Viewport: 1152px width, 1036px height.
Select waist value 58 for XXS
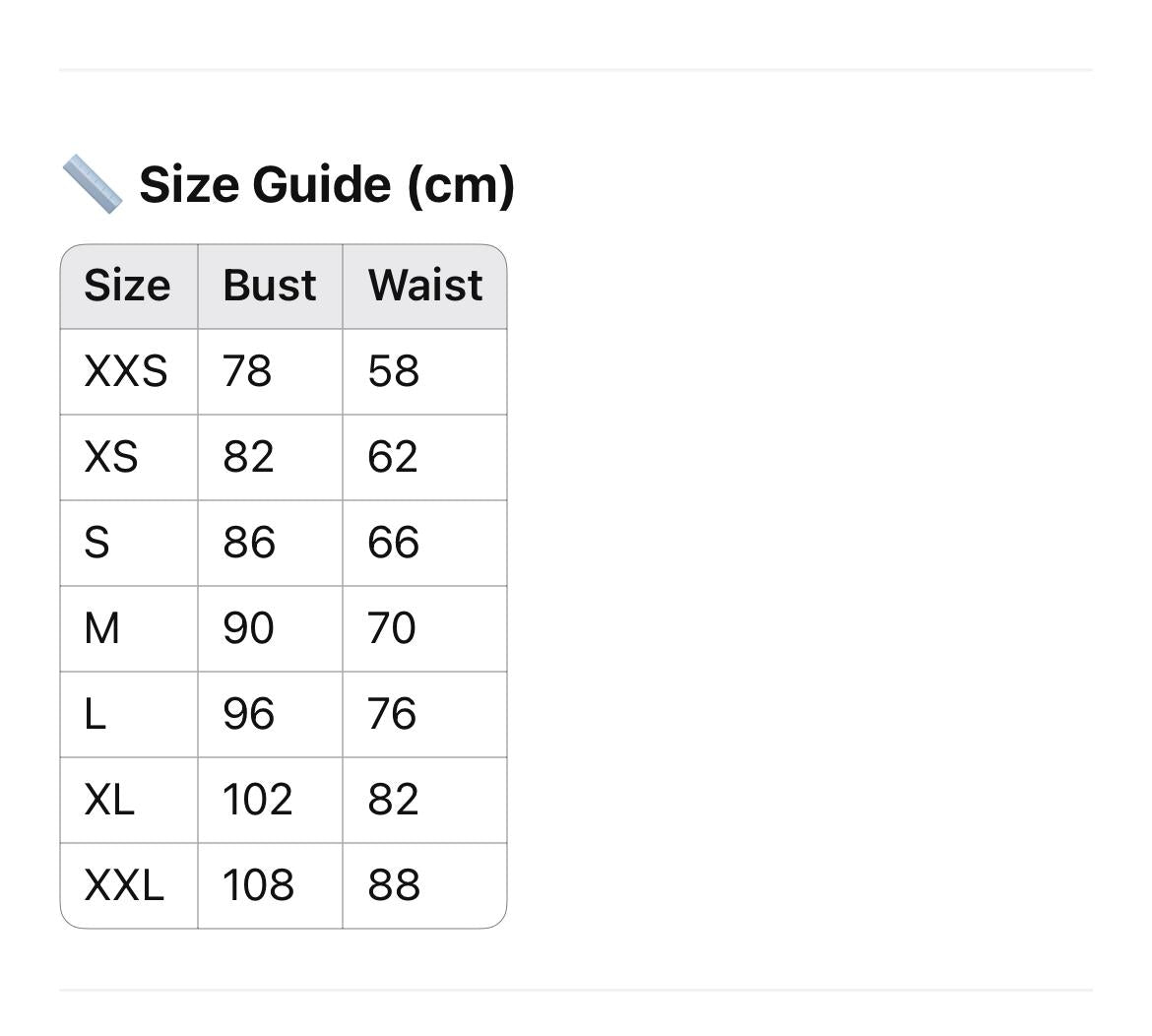click(x=424, y=372)
